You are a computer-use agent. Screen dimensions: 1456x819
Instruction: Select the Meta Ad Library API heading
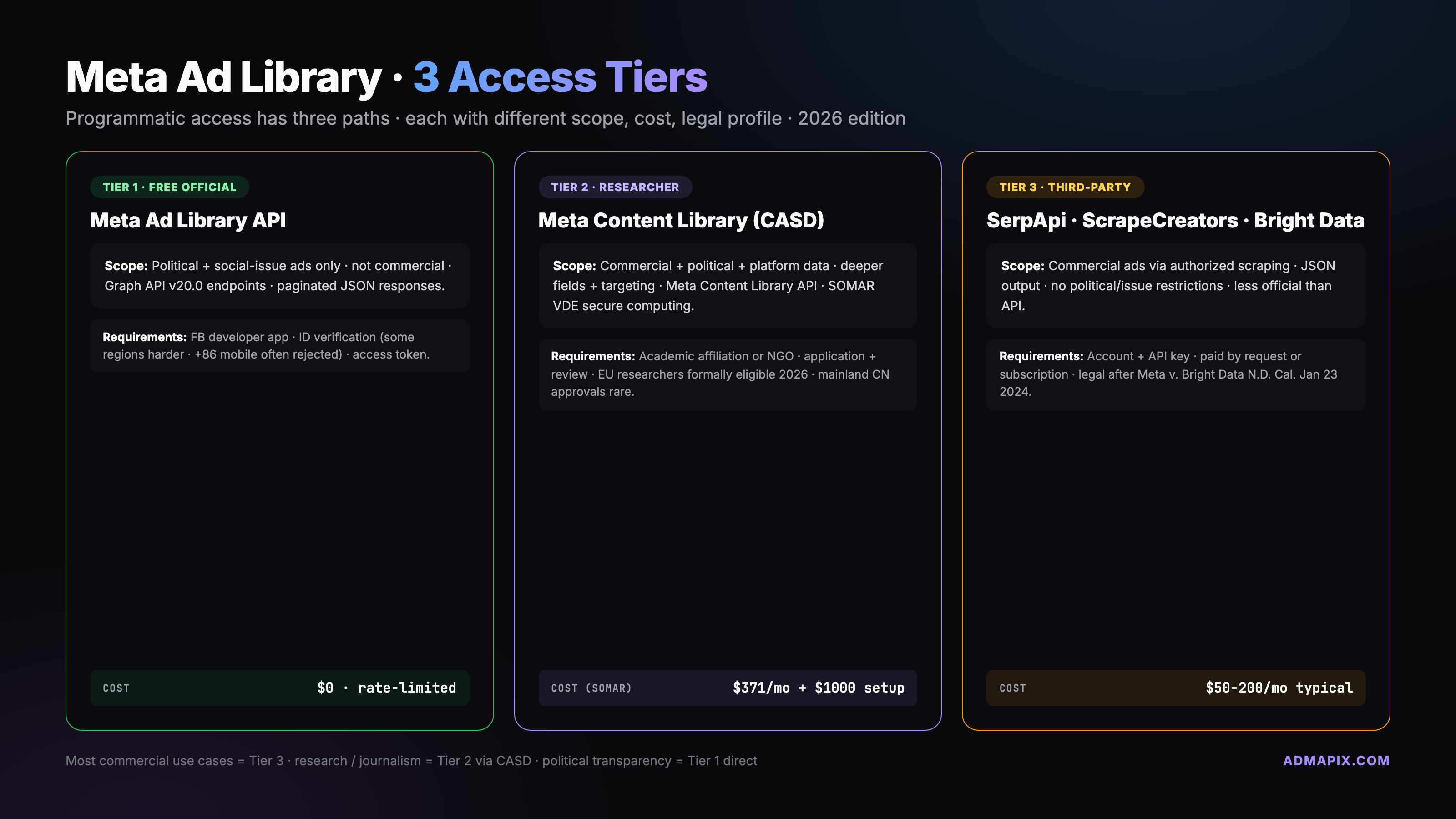[187, 220]
